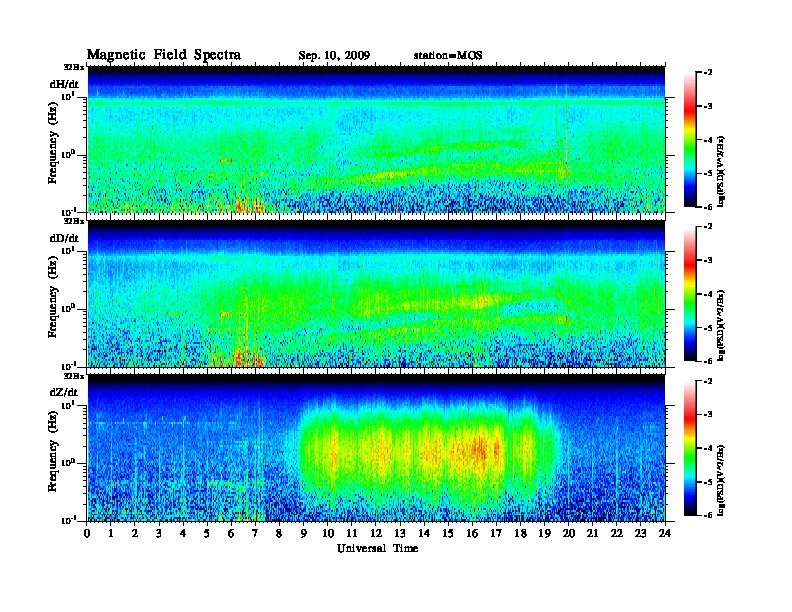The width and height of the screenshot is (792, 612).
Task: Click the dH/dt spectrogram plot
Action: coord(376,139)
